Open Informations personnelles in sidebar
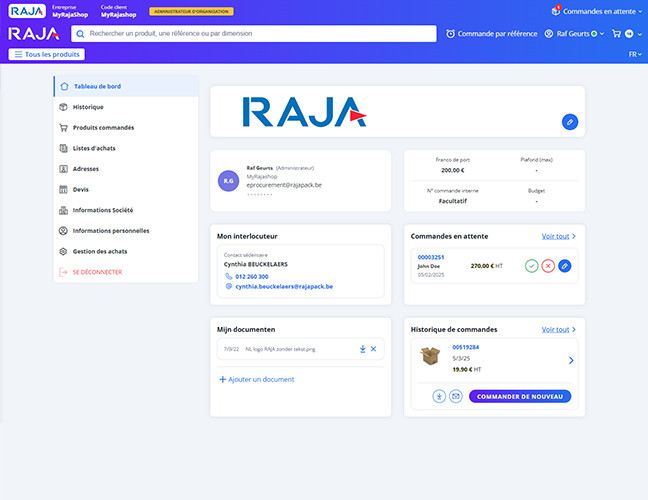Viewport: 648px width, 500px height. pos(126,231)
